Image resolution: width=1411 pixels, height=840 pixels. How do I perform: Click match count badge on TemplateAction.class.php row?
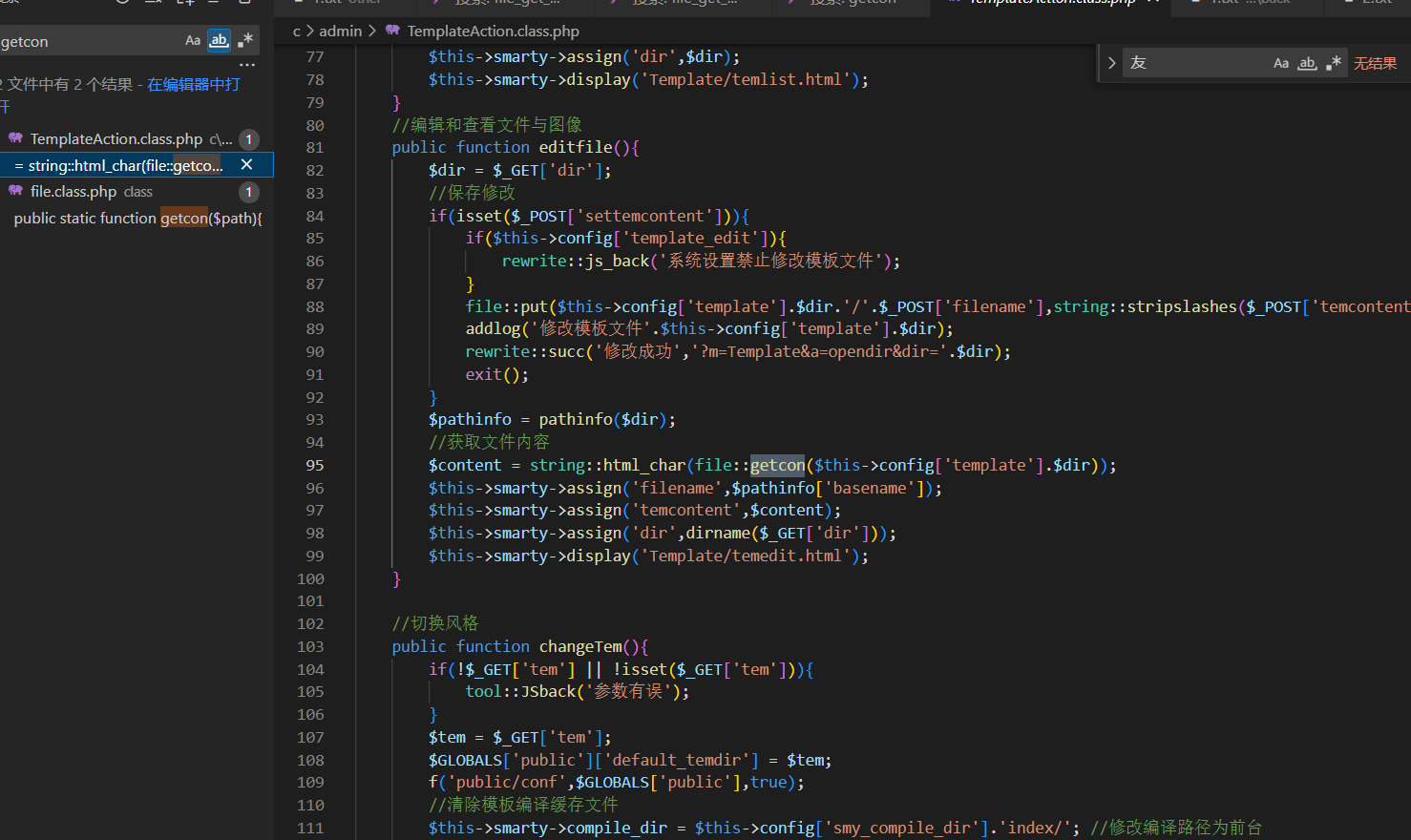click(249, 139)
